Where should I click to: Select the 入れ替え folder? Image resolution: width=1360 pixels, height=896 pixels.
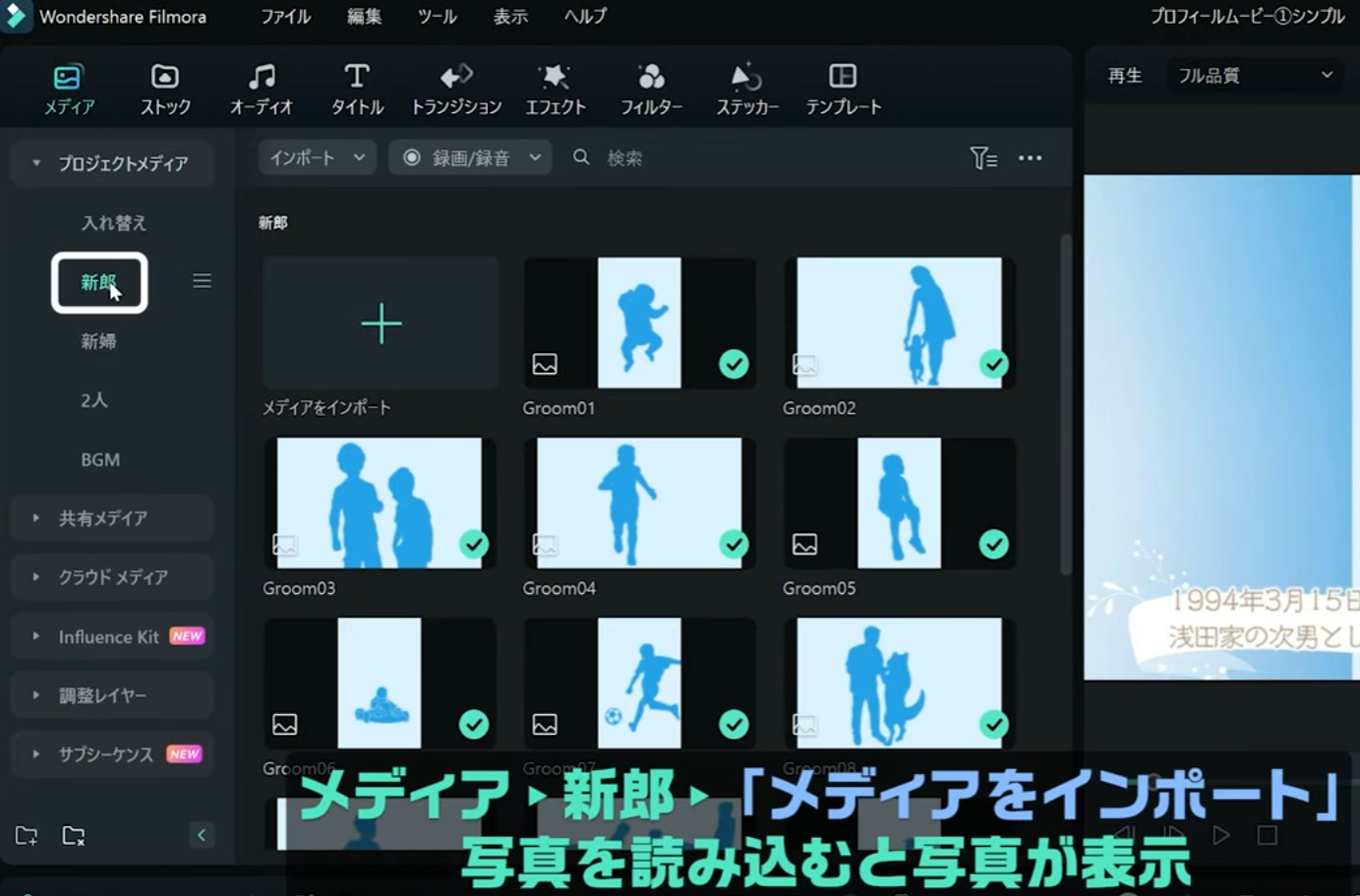pyautogui.click(x=113, y=223)
